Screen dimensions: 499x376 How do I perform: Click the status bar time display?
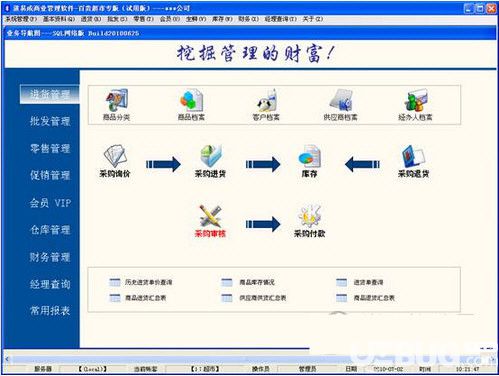click(467, 369)
